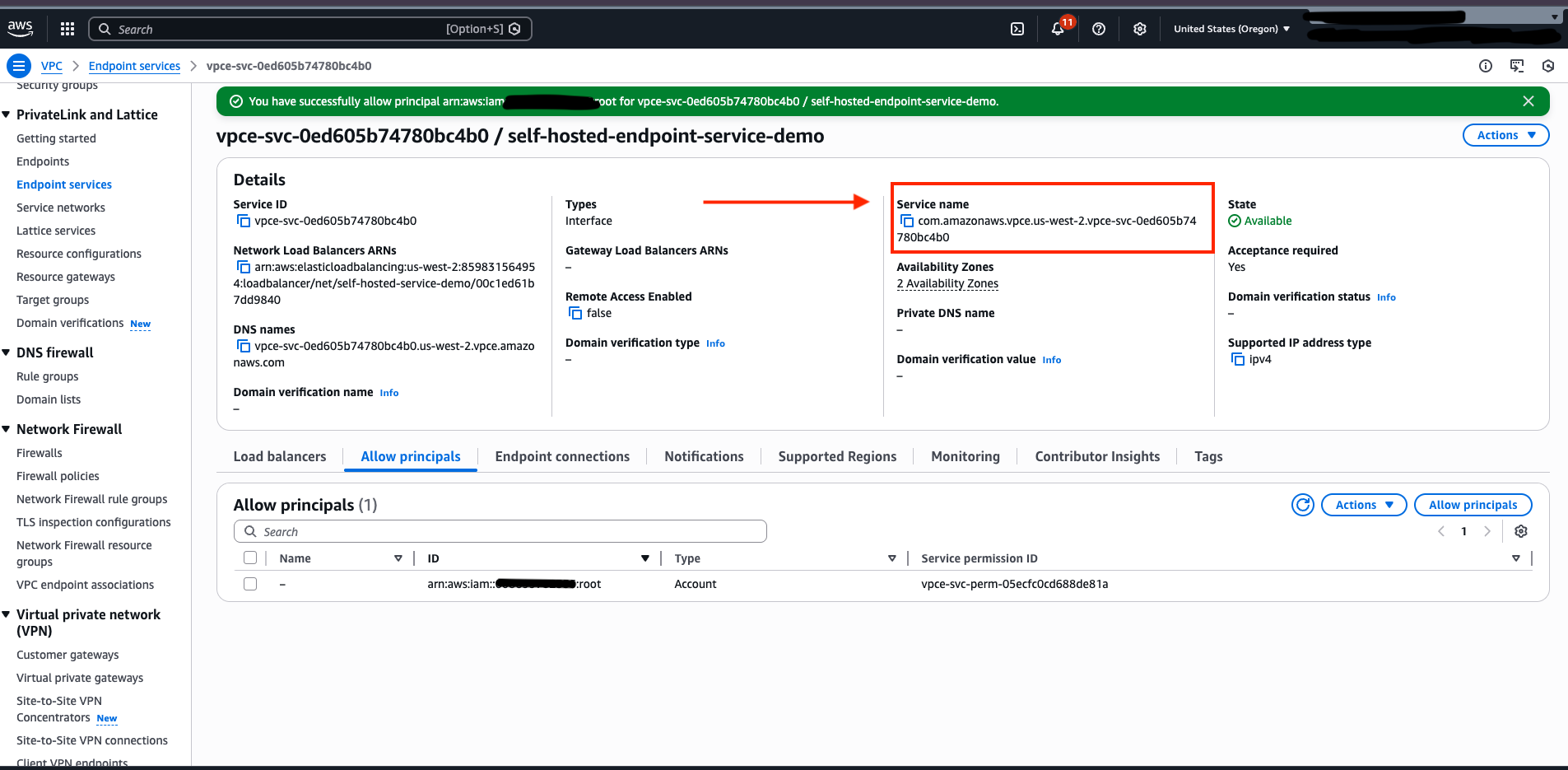Change the region from United States (Oregon)
The image size is (1568, 770).
click(1231, 28)
